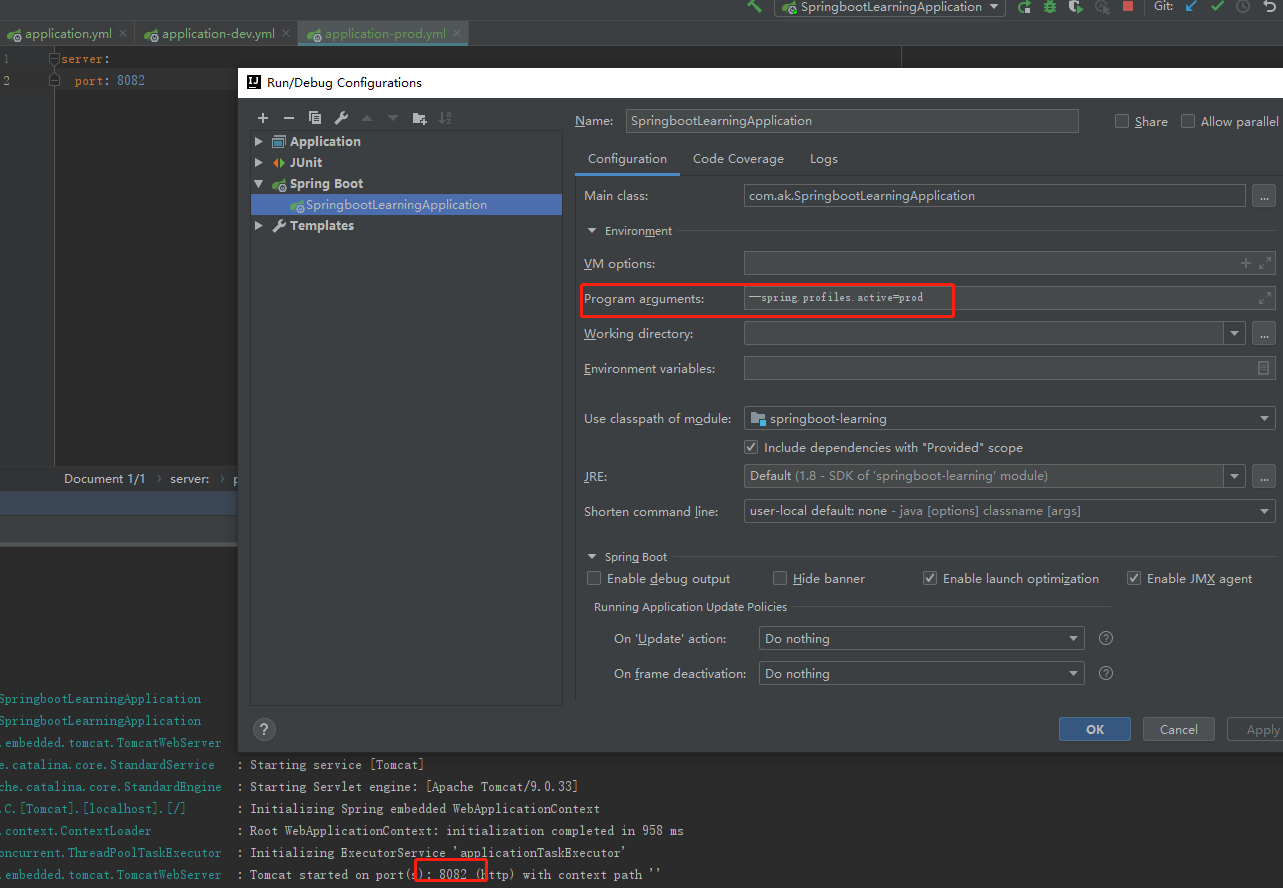Viewport: 1283px width, 888px height.
Task: Run with Coverage shield icon
Action: 1076,7
